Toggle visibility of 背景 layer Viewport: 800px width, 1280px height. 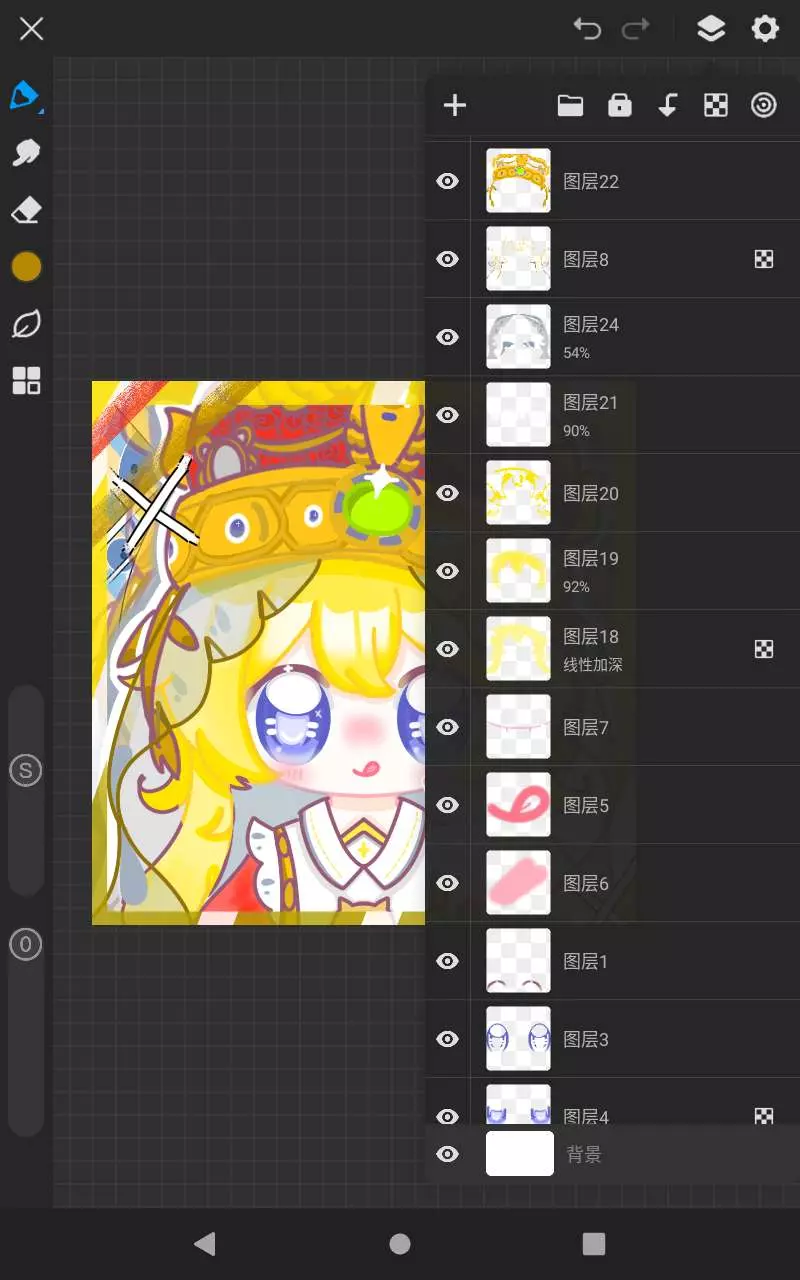pos(448,1154)
